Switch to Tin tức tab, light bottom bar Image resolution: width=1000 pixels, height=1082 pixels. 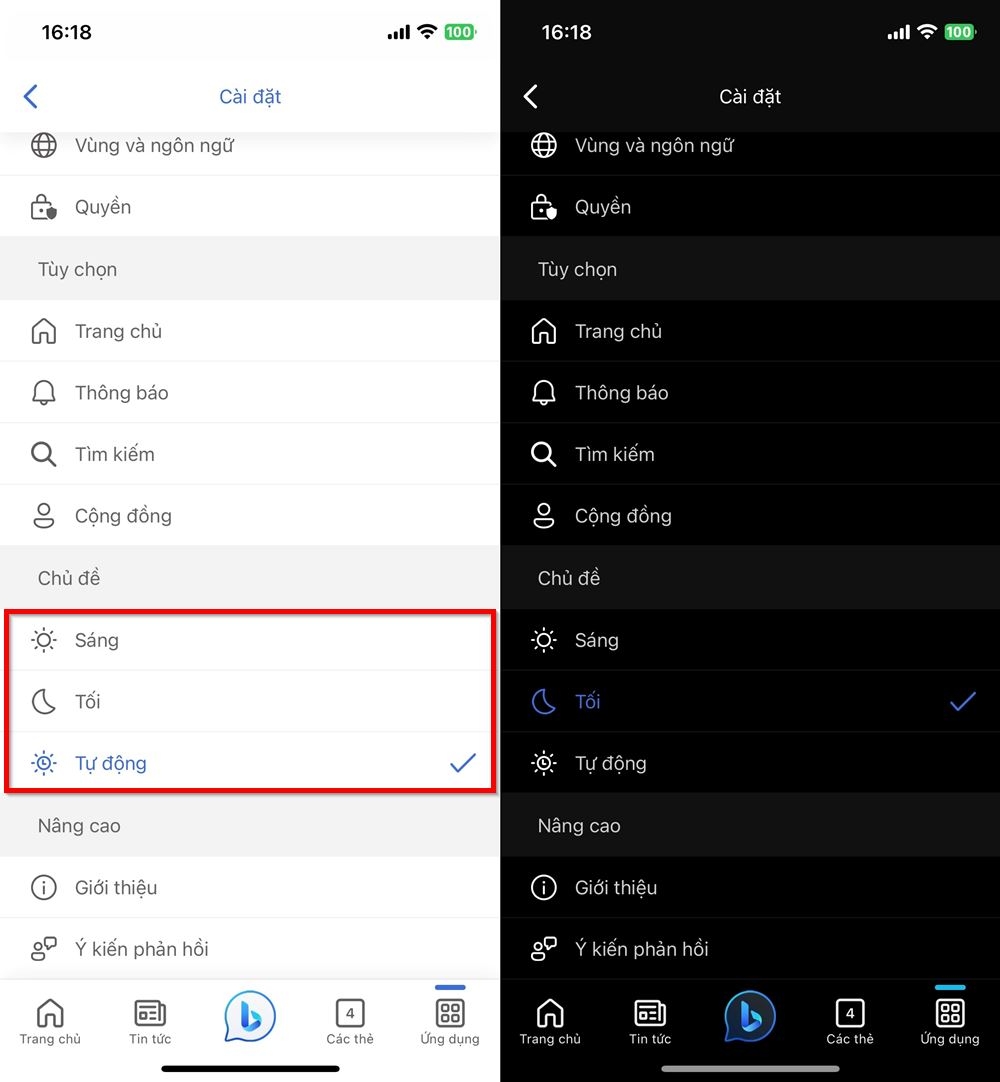[x=150, y=1022]
